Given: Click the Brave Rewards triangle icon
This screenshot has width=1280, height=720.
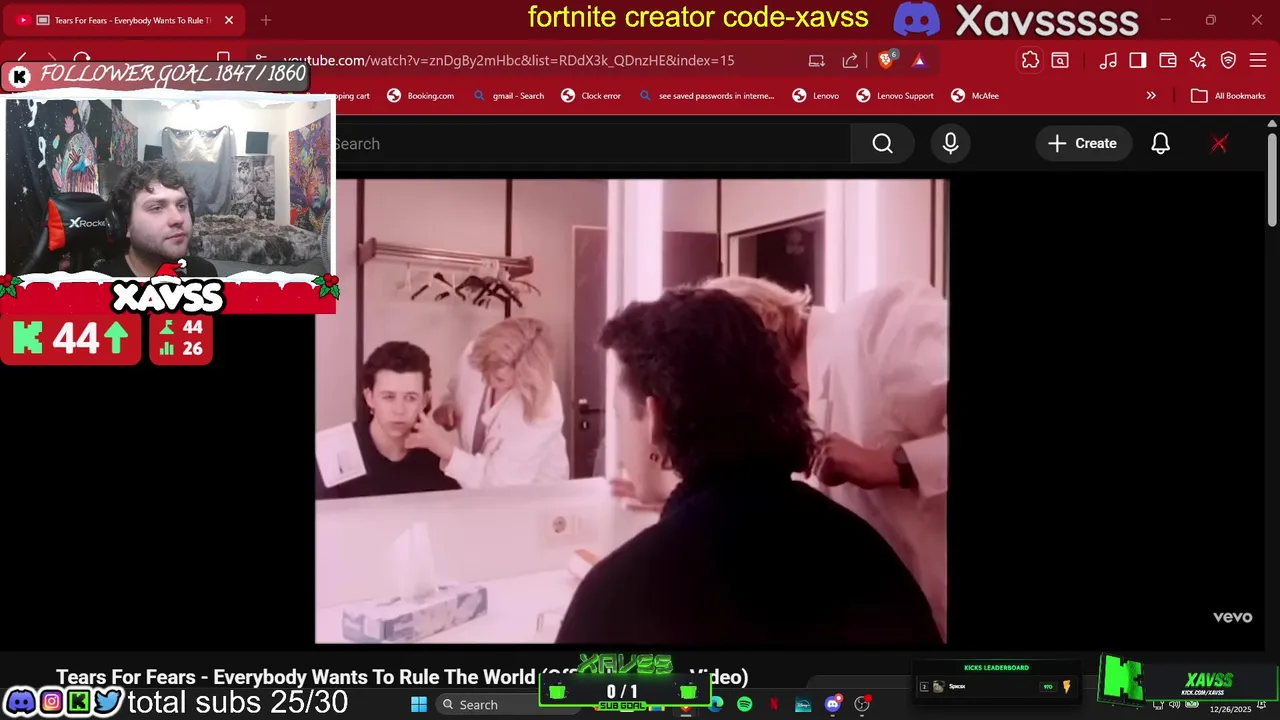Looking at the screenshot, I should click(x=919, y=60).
